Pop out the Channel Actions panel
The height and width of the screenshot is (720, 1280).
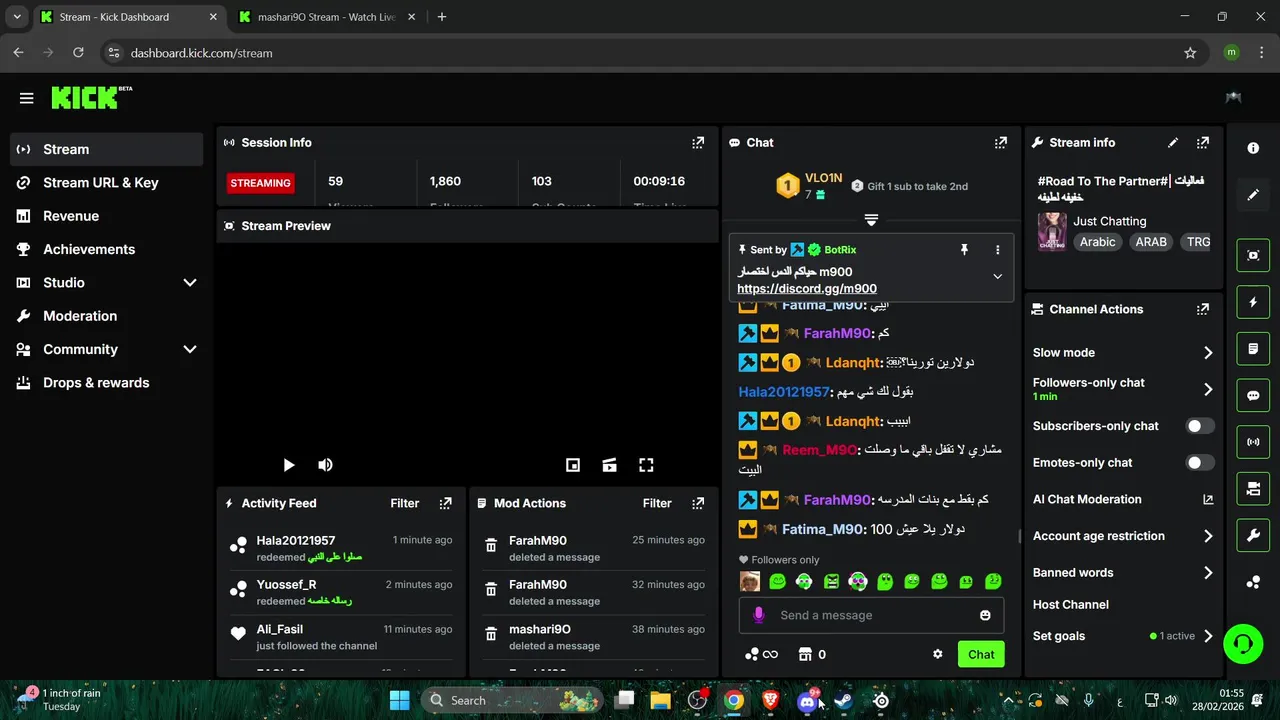pos(1203,310)
